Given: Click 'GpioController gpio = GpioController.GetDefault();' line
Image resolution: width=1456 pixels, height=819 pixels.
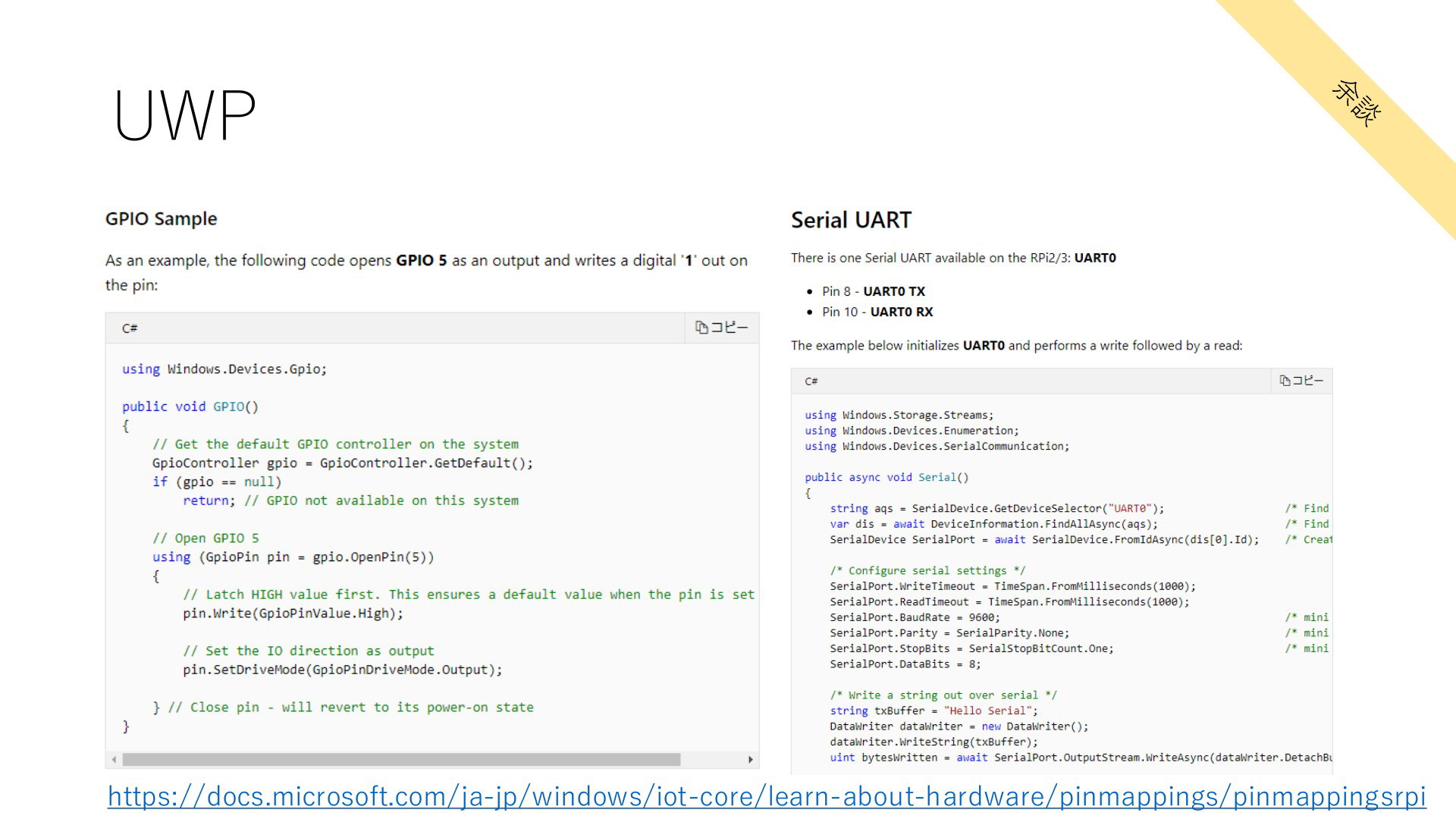Looking at the screenshot, I should 343,463.
